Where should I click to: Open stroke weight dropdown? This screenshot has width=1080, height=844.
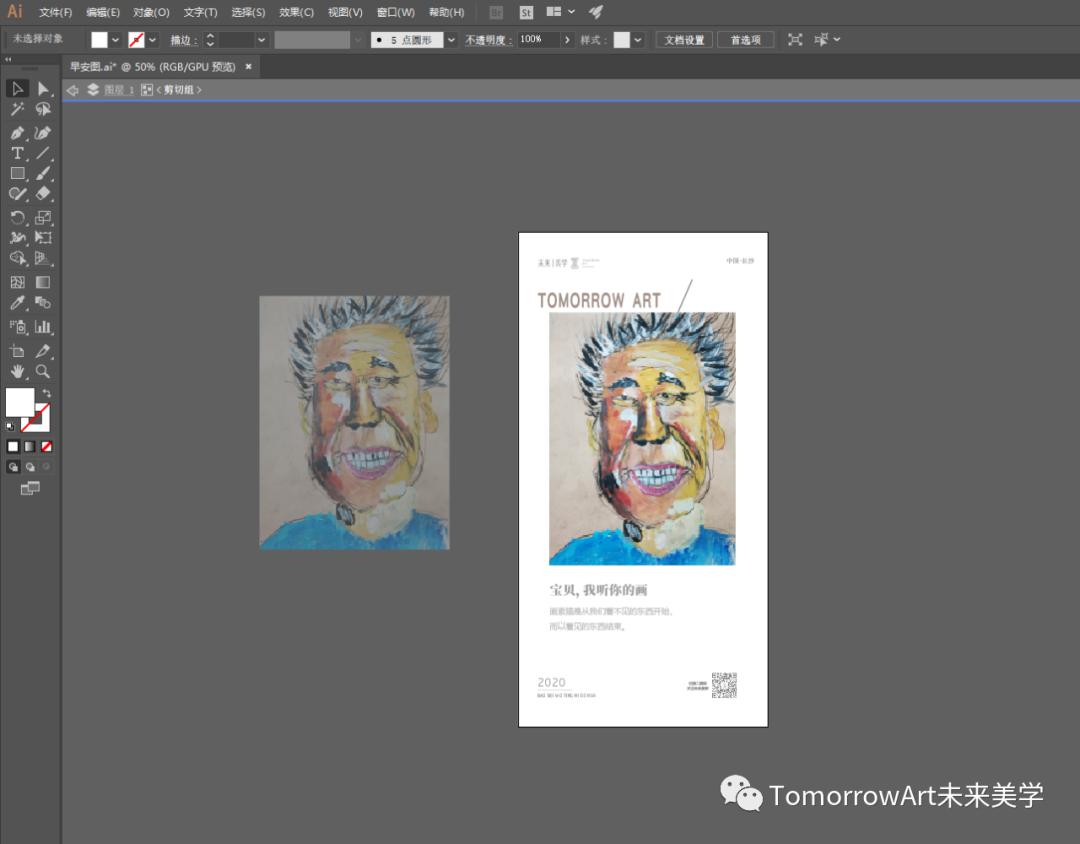(262, 40)
